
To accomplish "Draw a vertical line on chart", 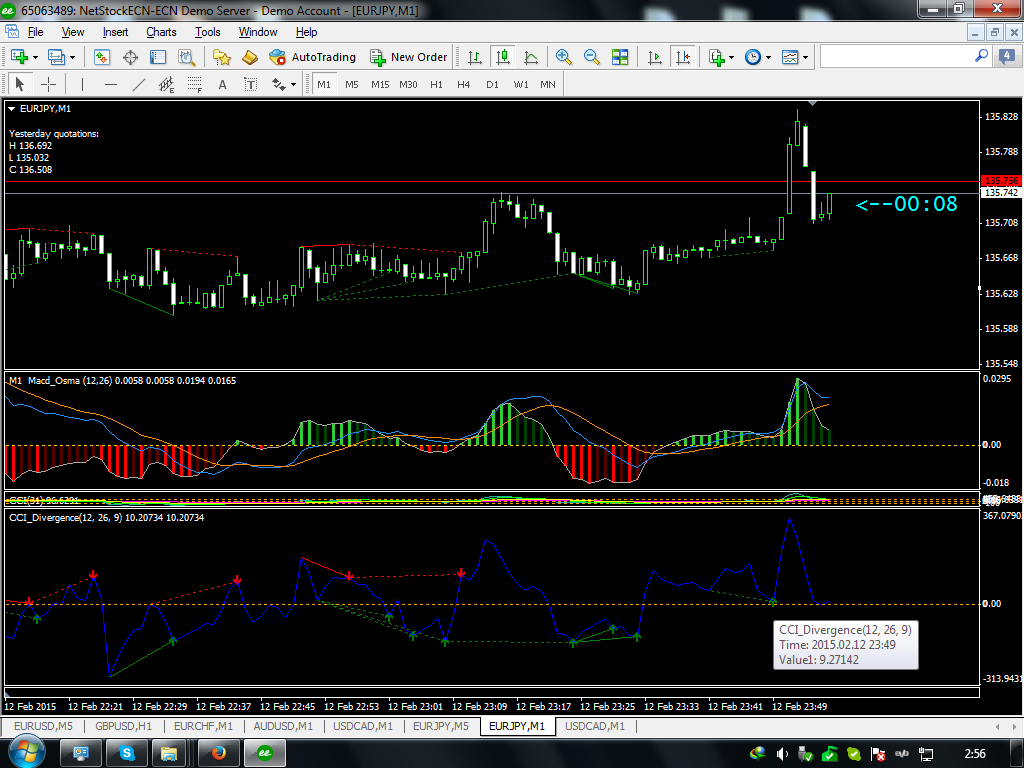I will click(82, 84).
